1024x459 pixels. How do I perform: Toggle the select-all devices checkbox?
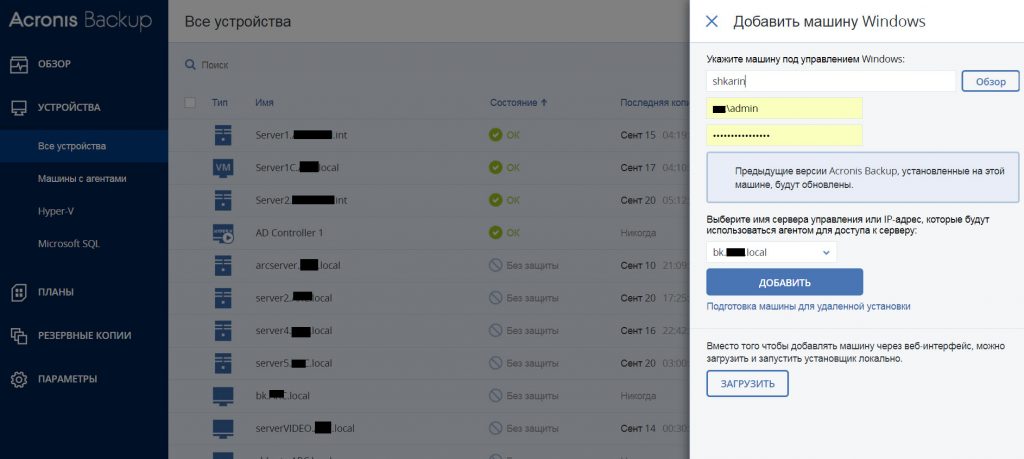tap(190, 103)
